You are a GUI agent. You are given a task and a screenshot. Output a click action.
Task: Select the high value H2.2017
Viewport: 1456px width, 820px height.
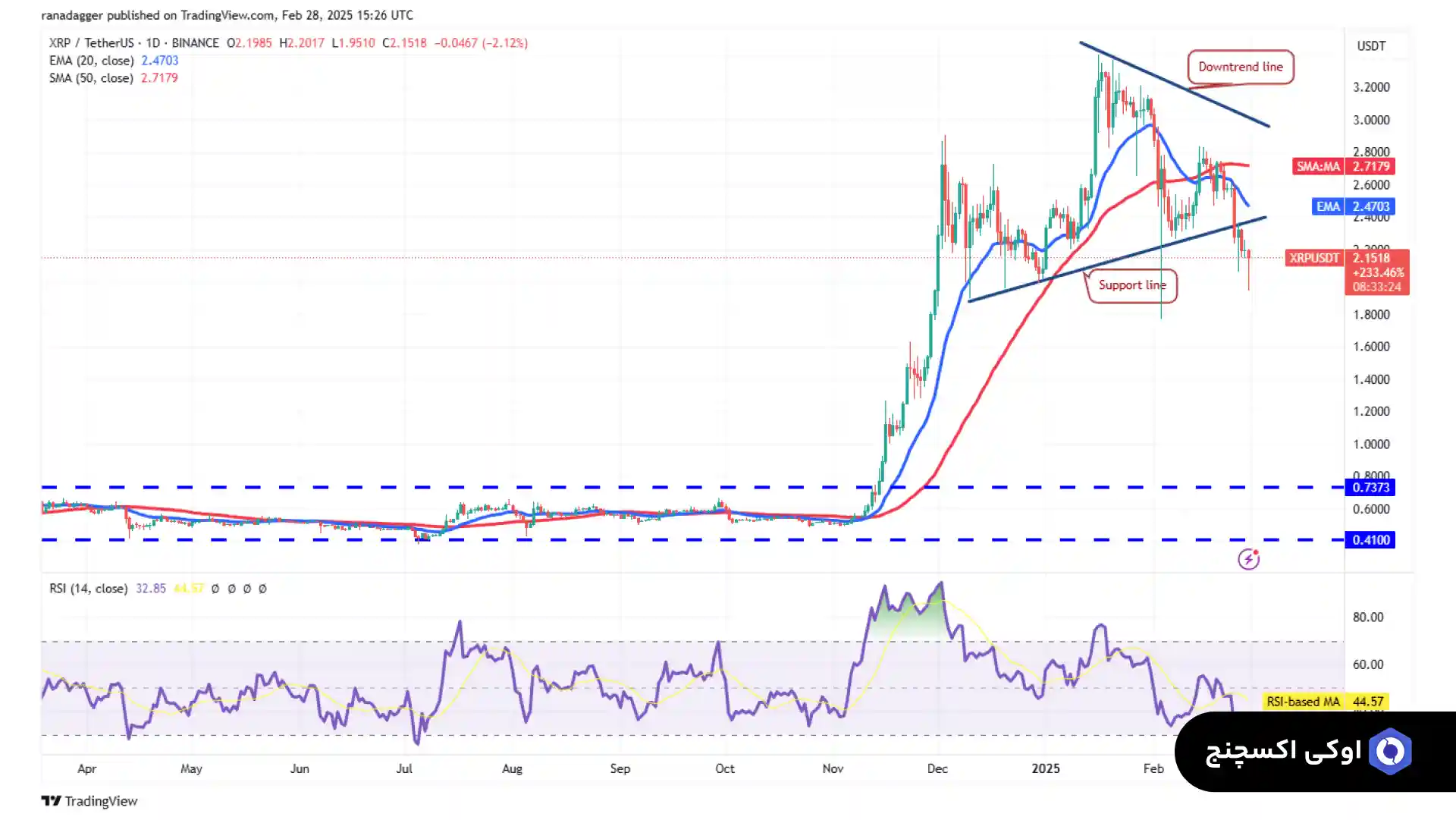click(x=302, y=43)
